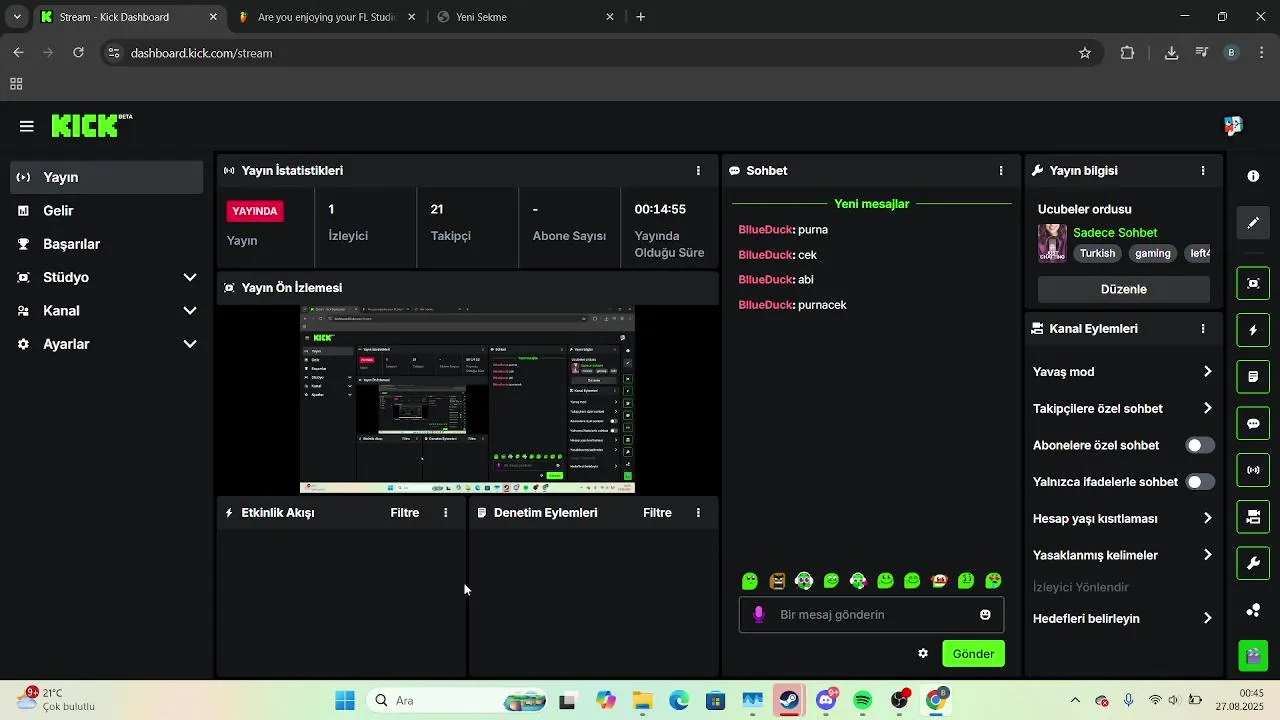Click Filtre in Denetim Eylemleri panel
The height and width of the screenshot is (720, 1280).
click(x=657, y=513)
